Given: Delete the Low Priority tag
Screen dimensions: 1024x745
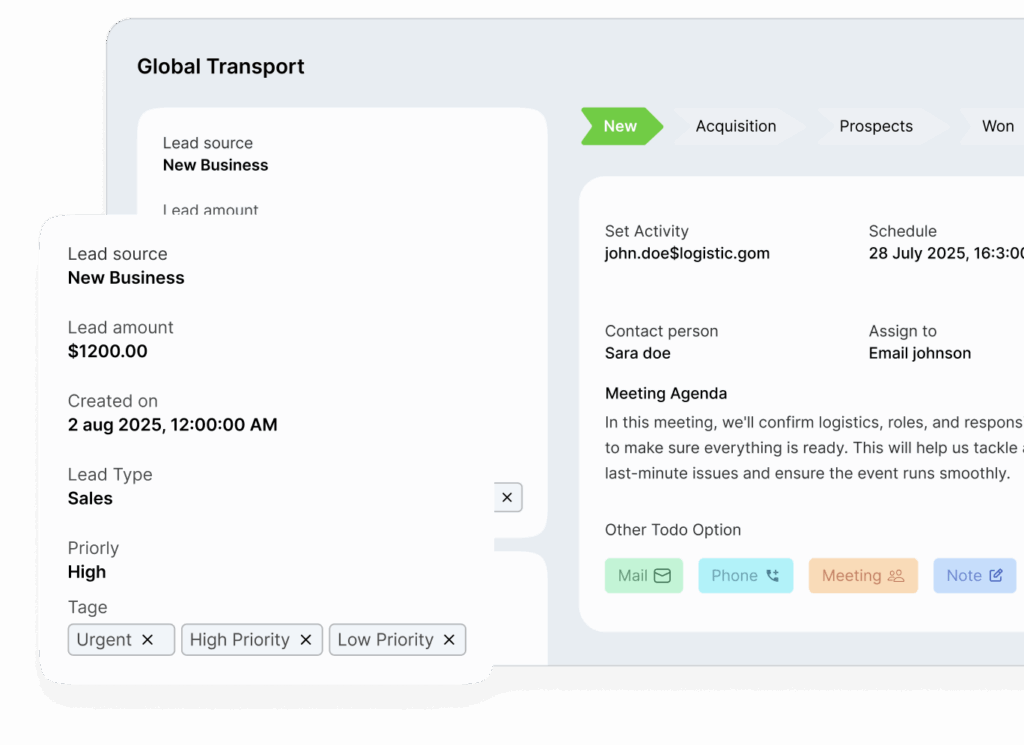Looking at the screenshot, I should coord(449,640).
